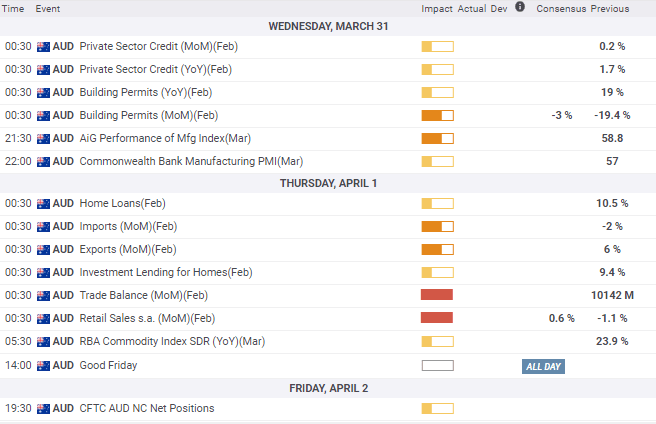This screenshot has height=424, width=656.
Task: Open Investment Lending for Homes(Feb) event
Action: pos(166,272)
